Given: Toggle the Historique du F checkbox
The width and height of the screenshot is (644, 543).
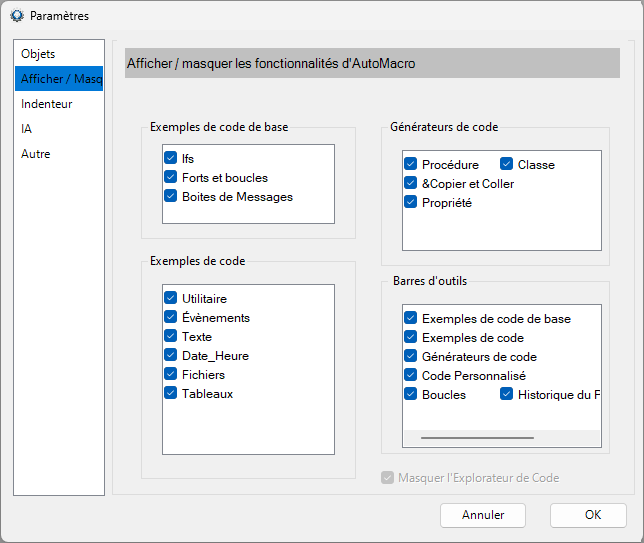Looking at the screenshot, I should point(506,394).
